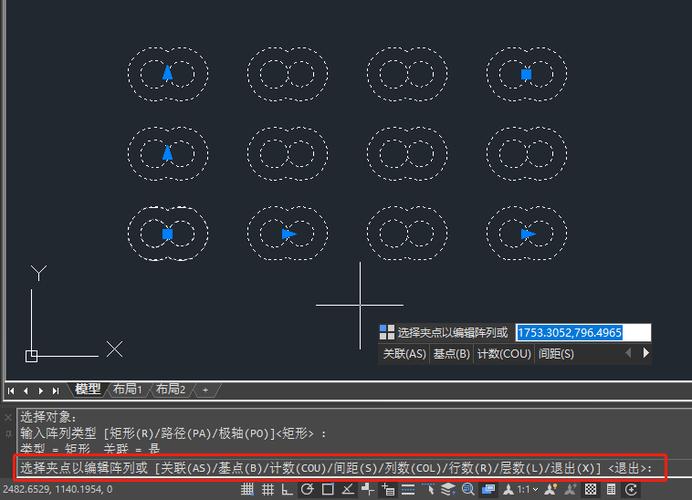
Task: Choose the 计数(COU) option
Action: [503, 354]
